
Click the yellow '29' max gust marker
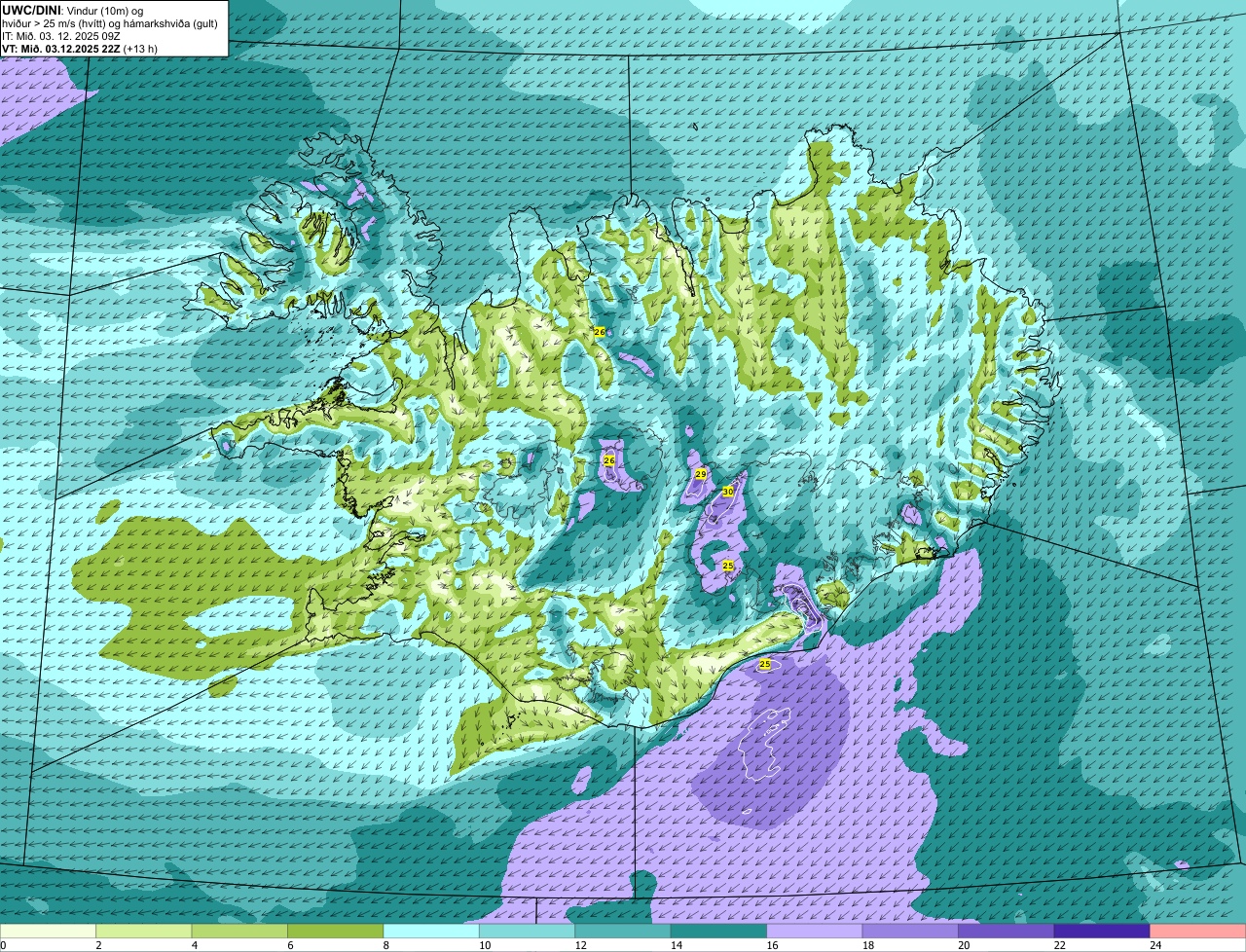(x=700, y=474)
